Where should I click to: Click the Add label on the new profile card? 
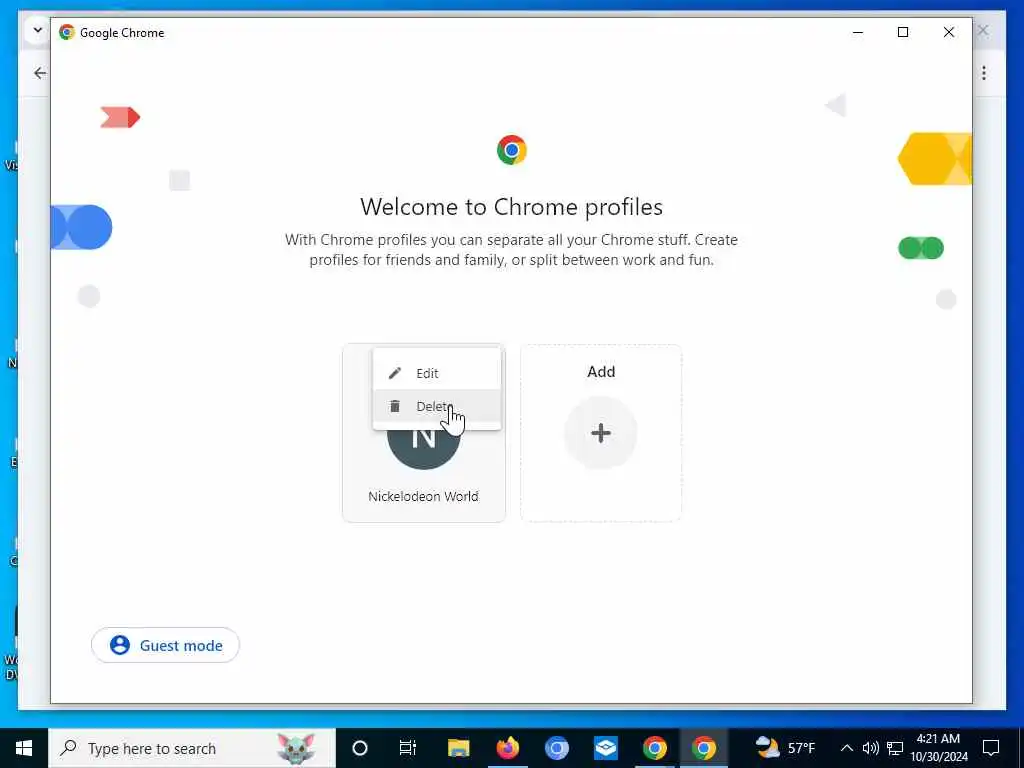pyautogui.click(x=601, y=372)
